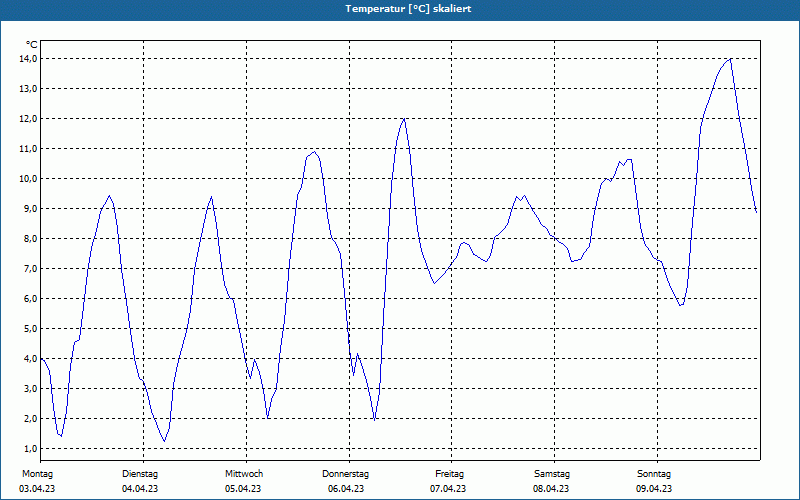Select the 'Montag' day label
The height and width of the screenshot is (500, 800).
[x=37, y=474]
